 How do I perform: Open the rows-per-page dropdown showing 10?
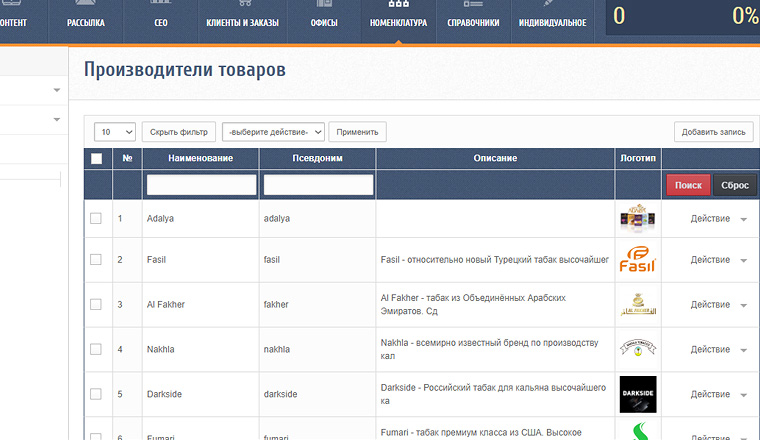[115, 131]
